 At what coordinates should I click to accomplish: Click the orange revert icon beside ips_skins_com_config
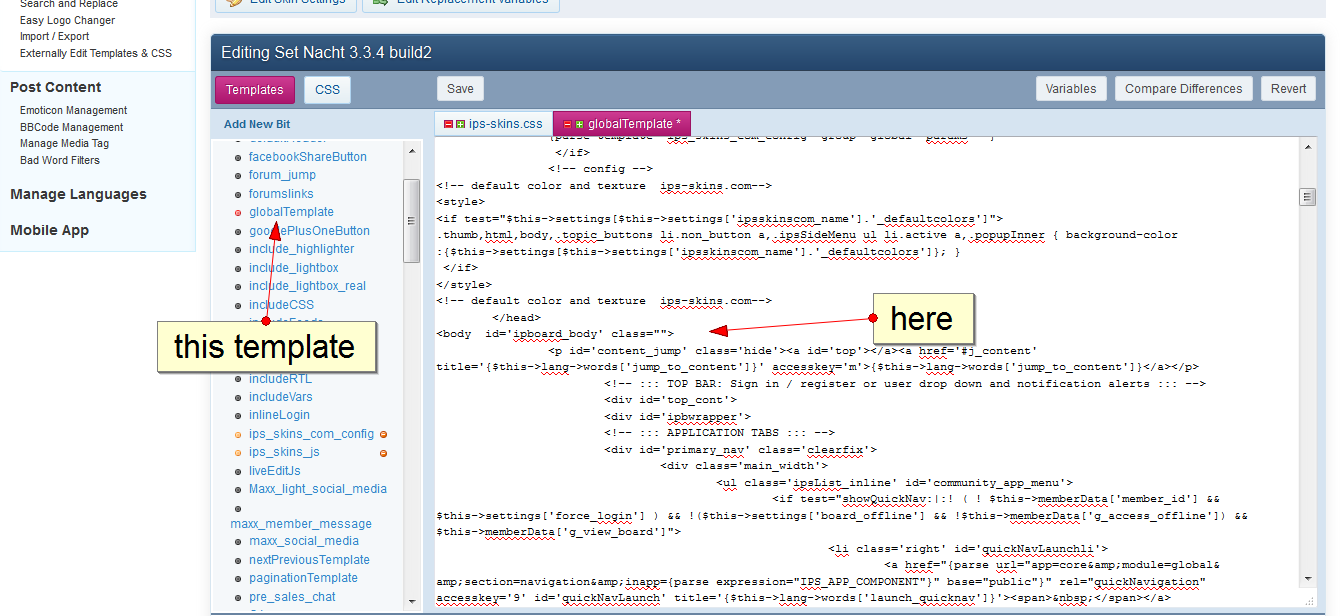tap(383, 434)
